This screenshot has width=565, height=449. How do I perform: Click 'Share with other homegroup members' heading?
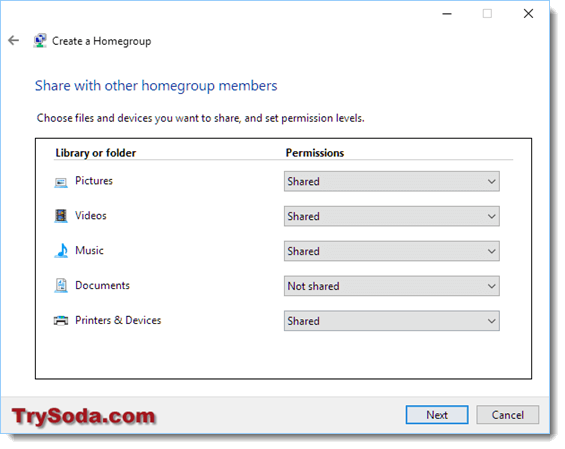pyautogui.click(x=156, y=86)
